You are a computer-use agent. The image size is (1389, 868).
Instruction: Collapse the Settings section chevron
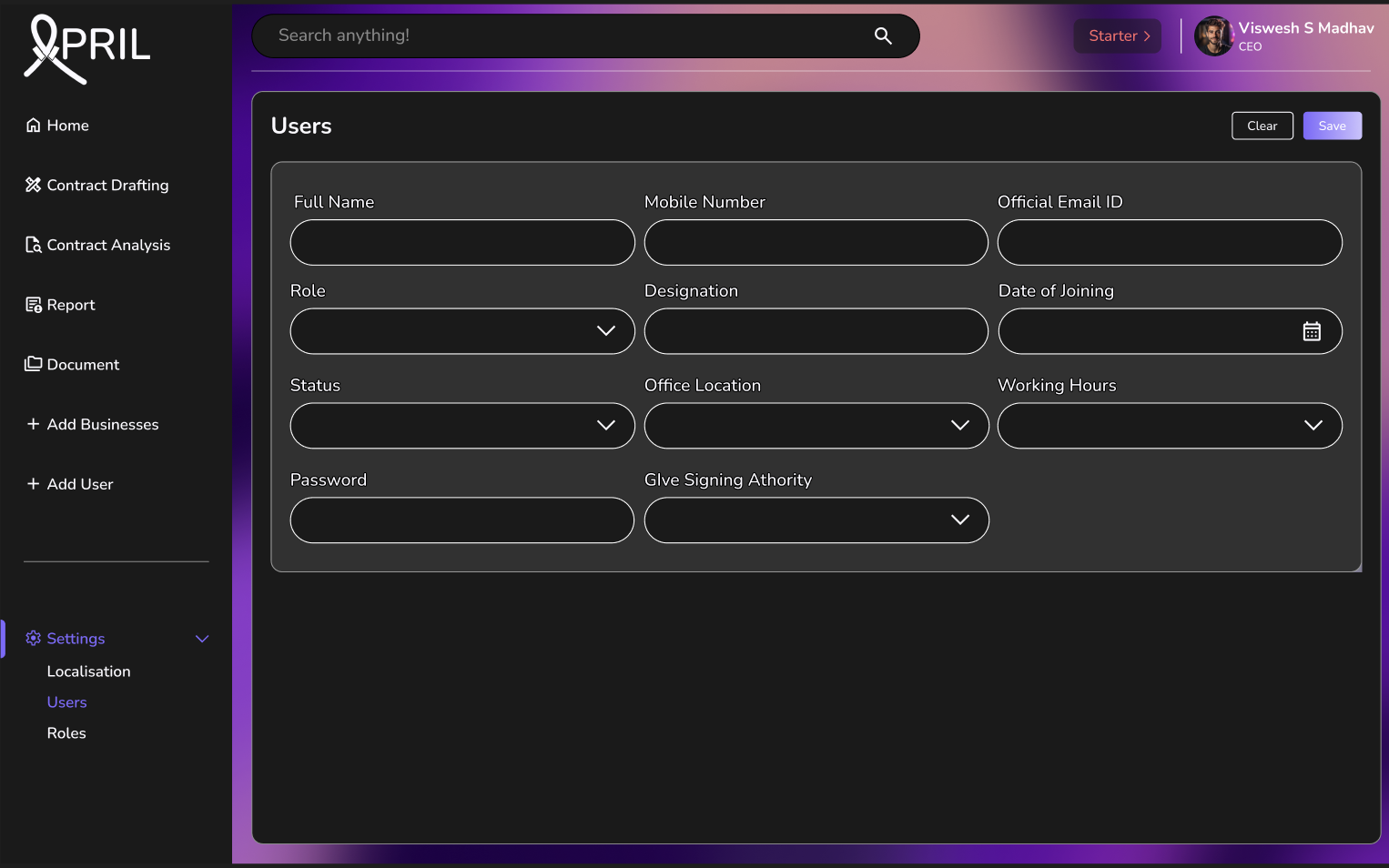(x=202, y=639)
